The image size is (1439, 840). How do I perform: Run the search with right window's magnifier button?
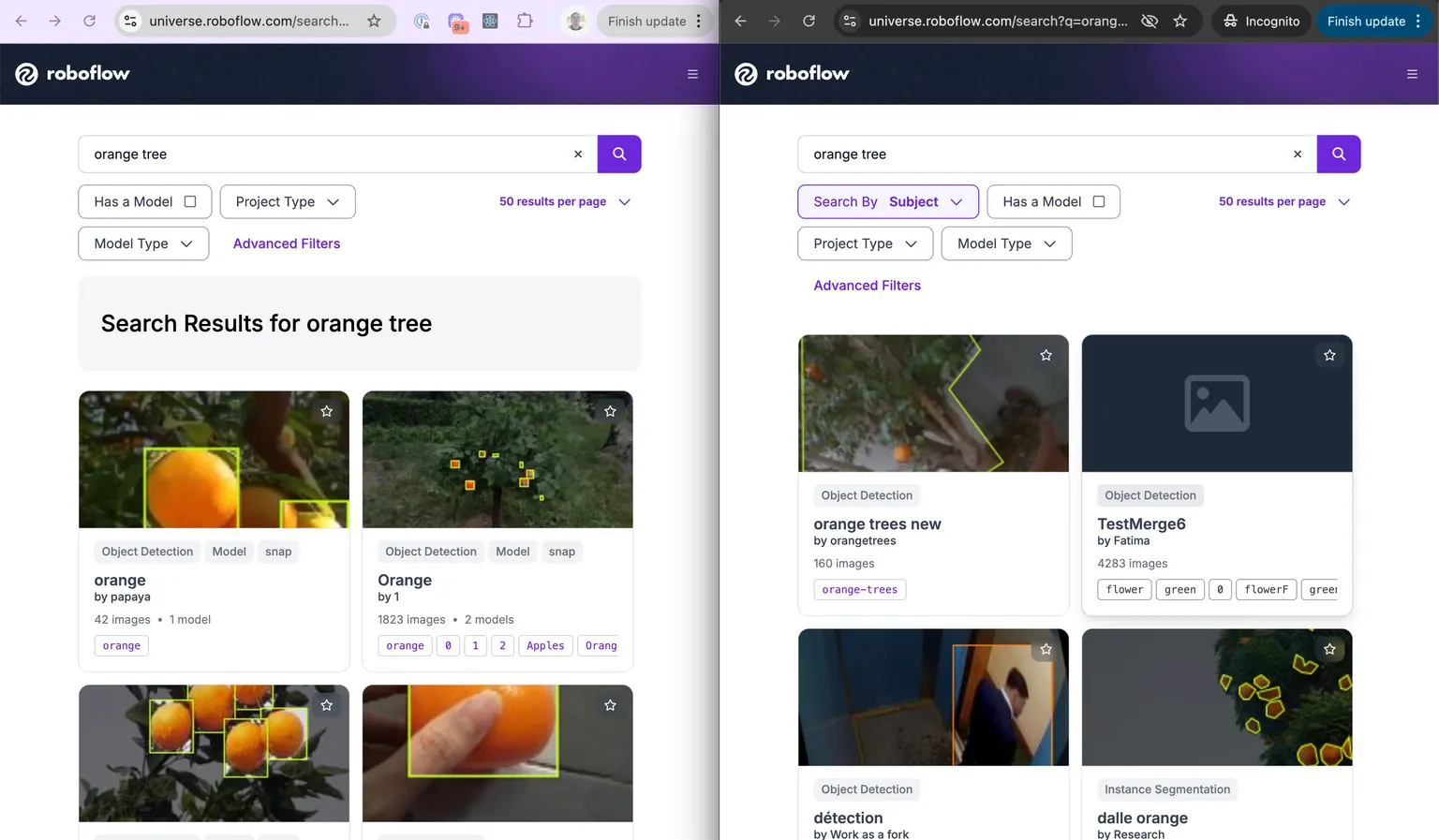tap(1339, 155)
